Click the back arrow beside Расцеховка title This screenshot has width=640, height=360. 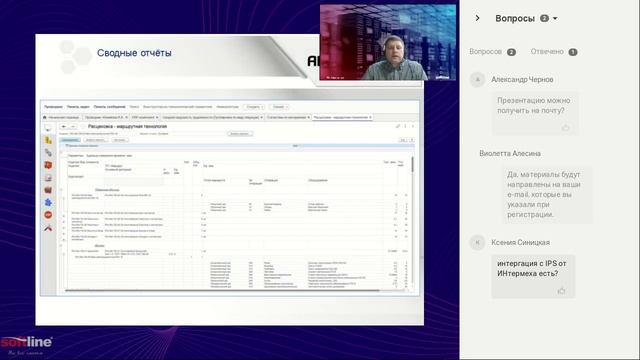click(64, 127)
